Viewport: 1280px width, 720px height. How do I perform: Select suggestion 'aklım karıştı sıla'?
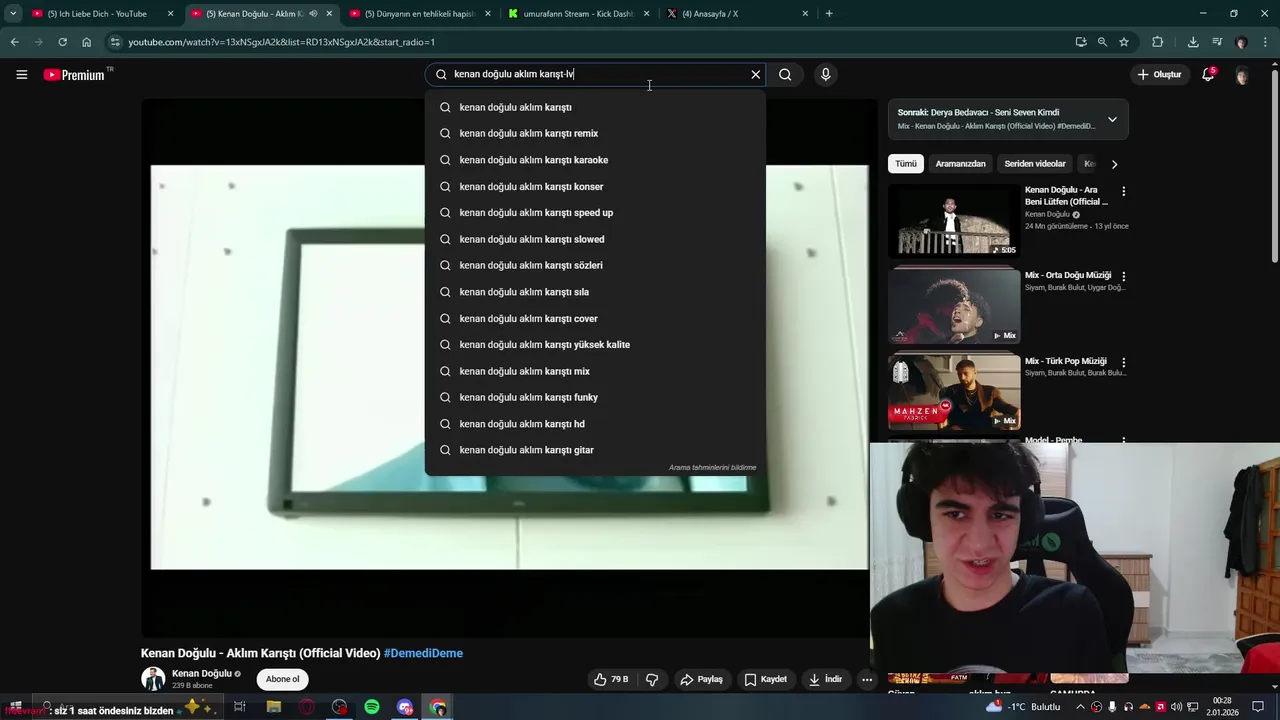[595, 292]
